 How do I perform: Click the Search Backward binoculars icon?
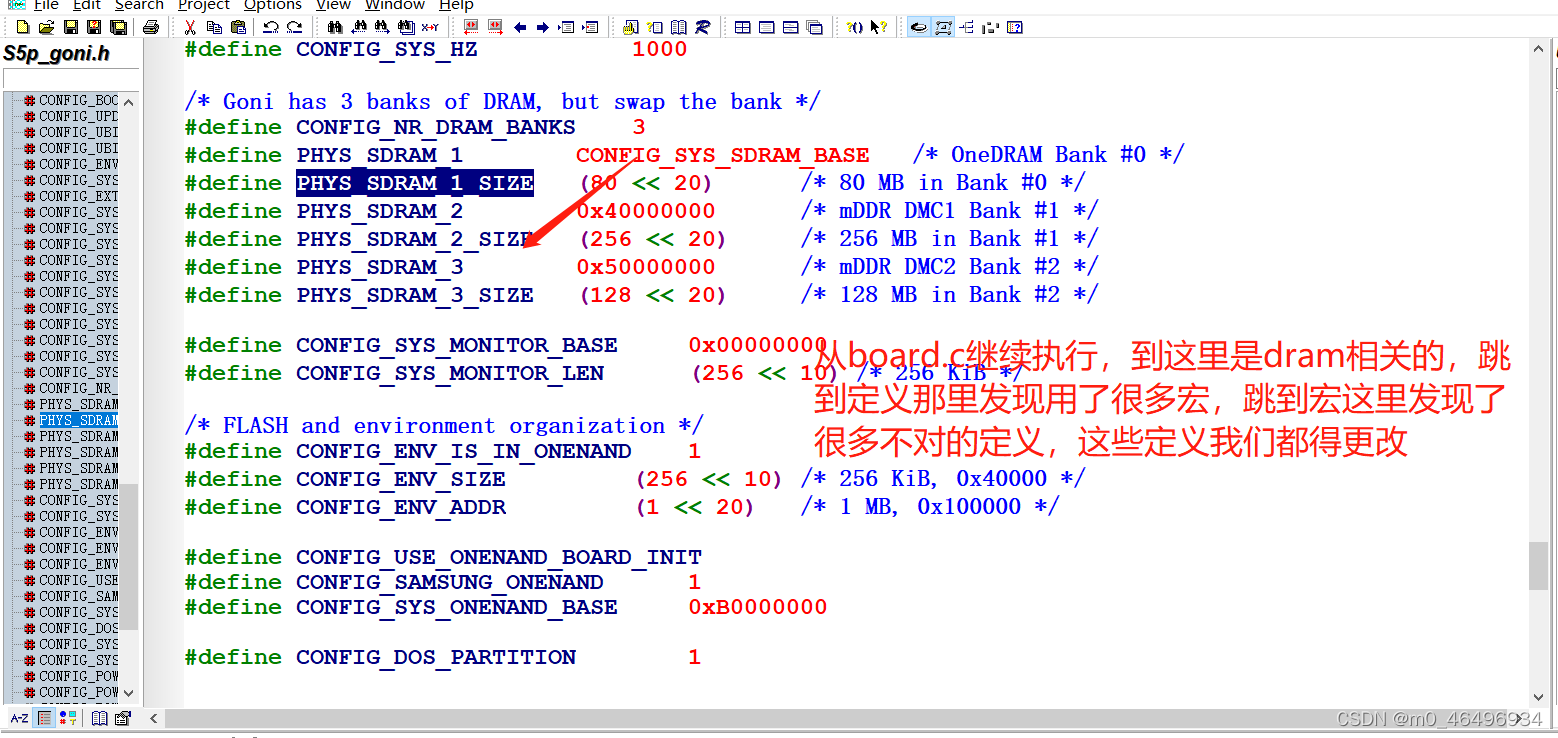click(358, 27)
